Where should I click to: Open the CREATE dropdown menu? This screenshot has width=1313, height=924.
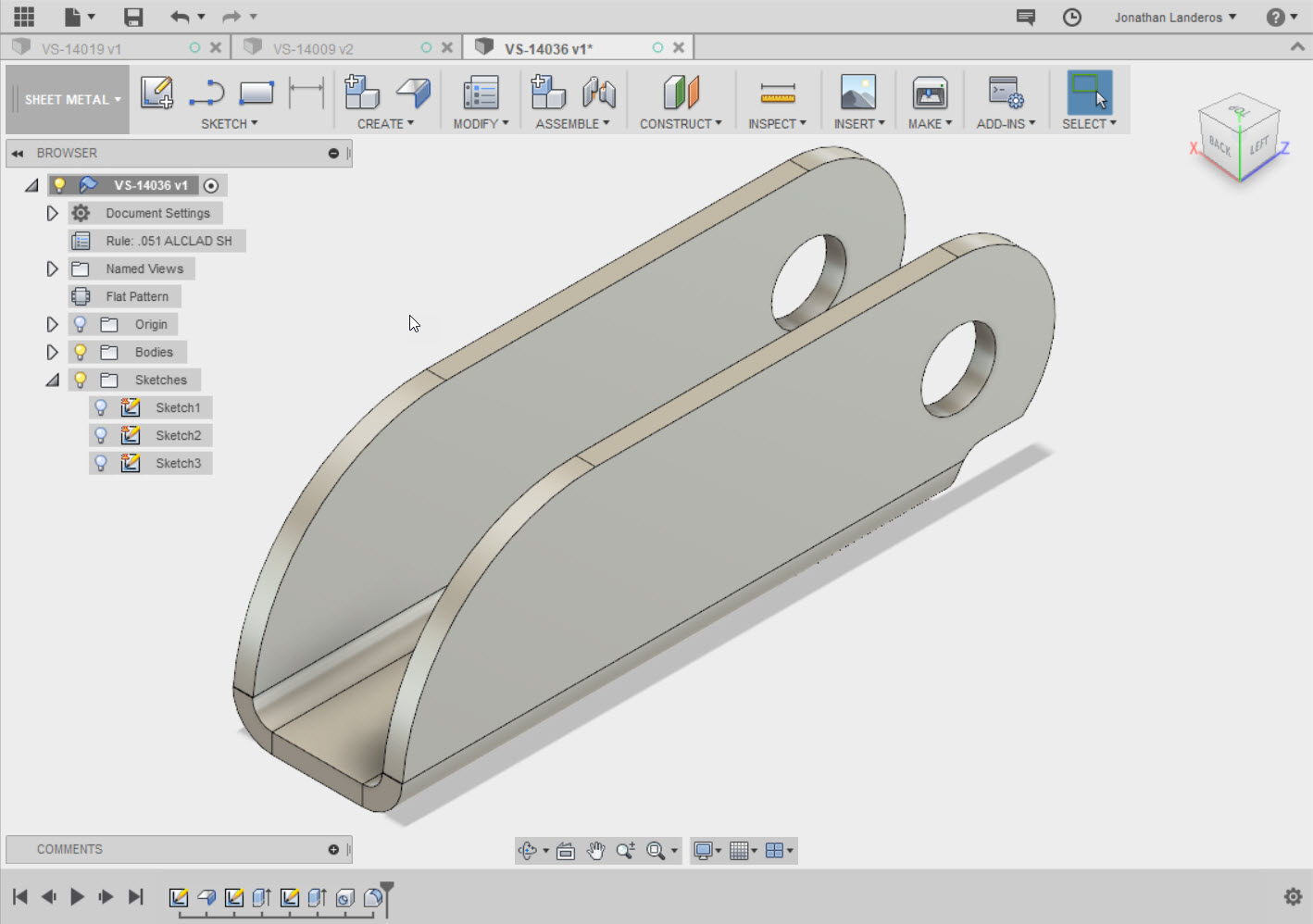(x=386, y=123)
